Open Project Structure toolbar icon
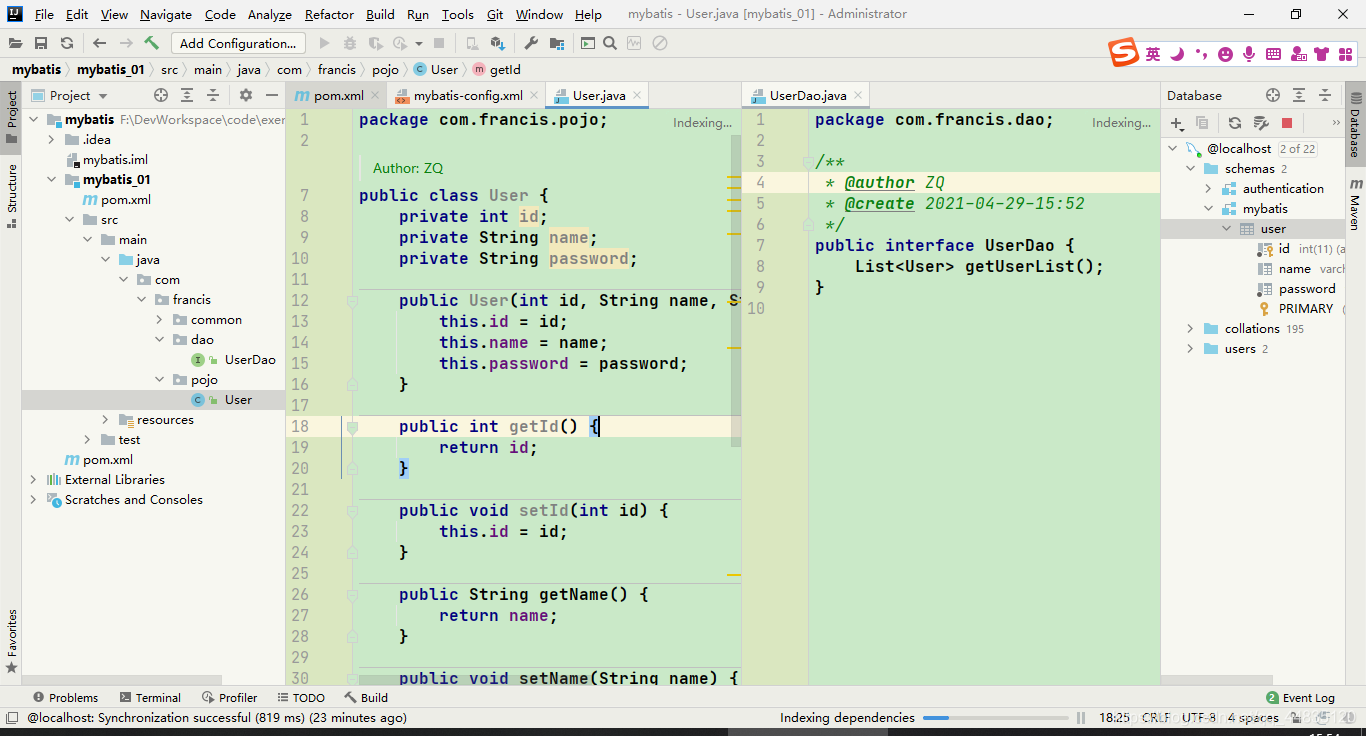This screenshot has height=736, width=1366. [x=557, y=43]
